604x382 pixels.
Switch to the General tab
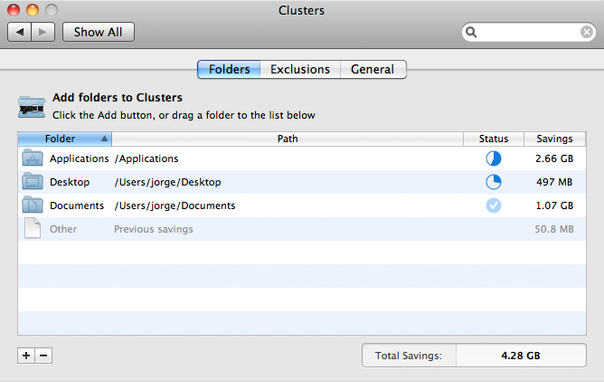[372, 69]
